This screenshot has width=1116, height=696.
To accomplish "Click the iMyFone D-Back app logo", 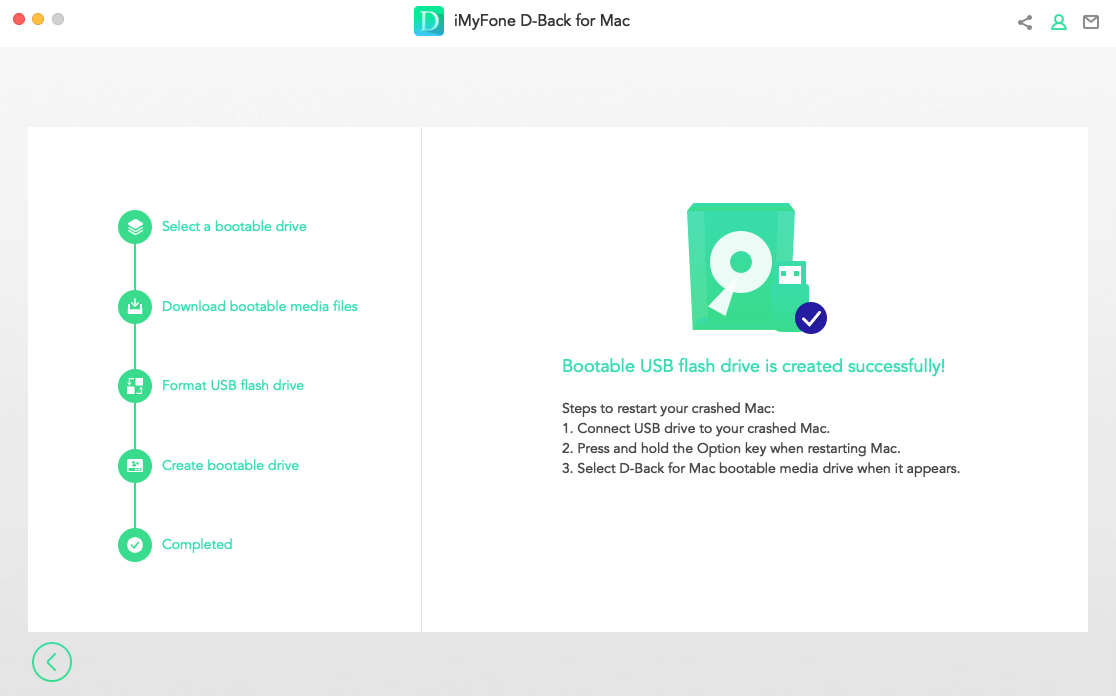I will pos(429,21).
